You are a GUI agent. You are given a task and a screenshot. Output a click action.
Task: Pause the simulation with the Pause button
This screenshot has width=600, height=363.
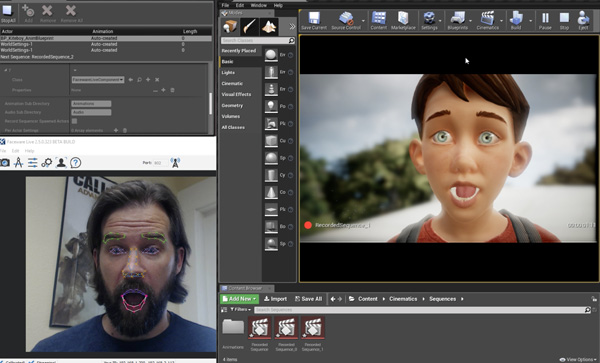545,20
